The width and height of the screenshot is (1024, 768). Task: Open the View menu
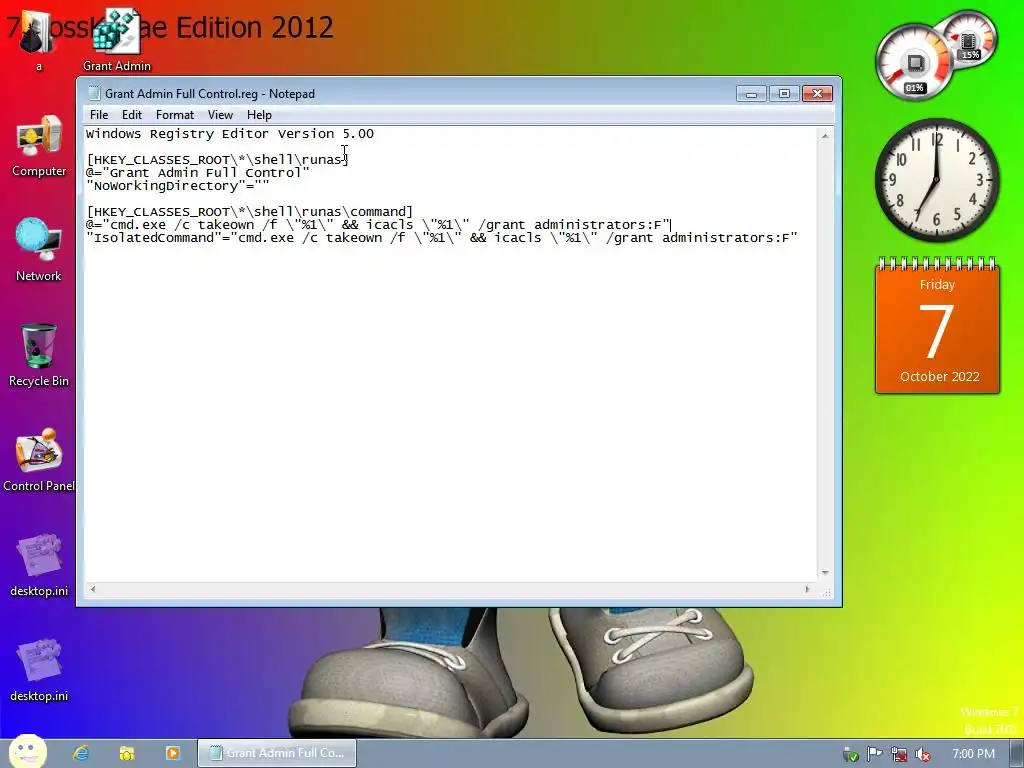point(220,115)
